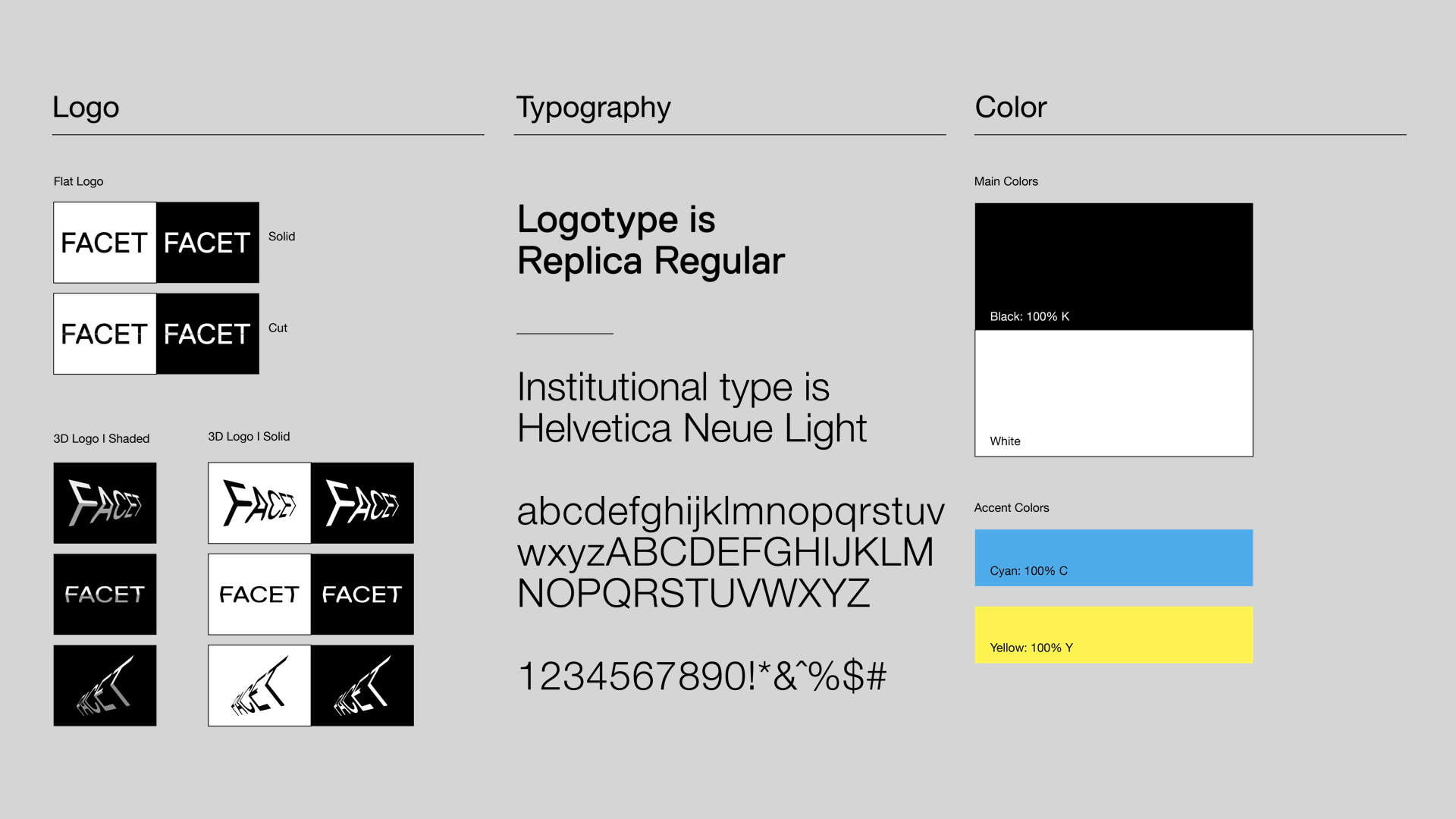Click the white Cut flat FACET logo
Viewport: 1456px width, 819px height.
105,334
